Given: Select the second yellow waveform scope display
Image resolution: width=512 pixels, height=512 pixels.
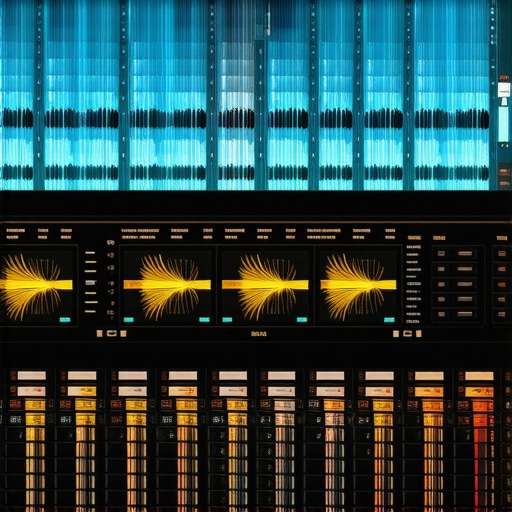Looking at the screenshot, I should click(x=167, y=286).
